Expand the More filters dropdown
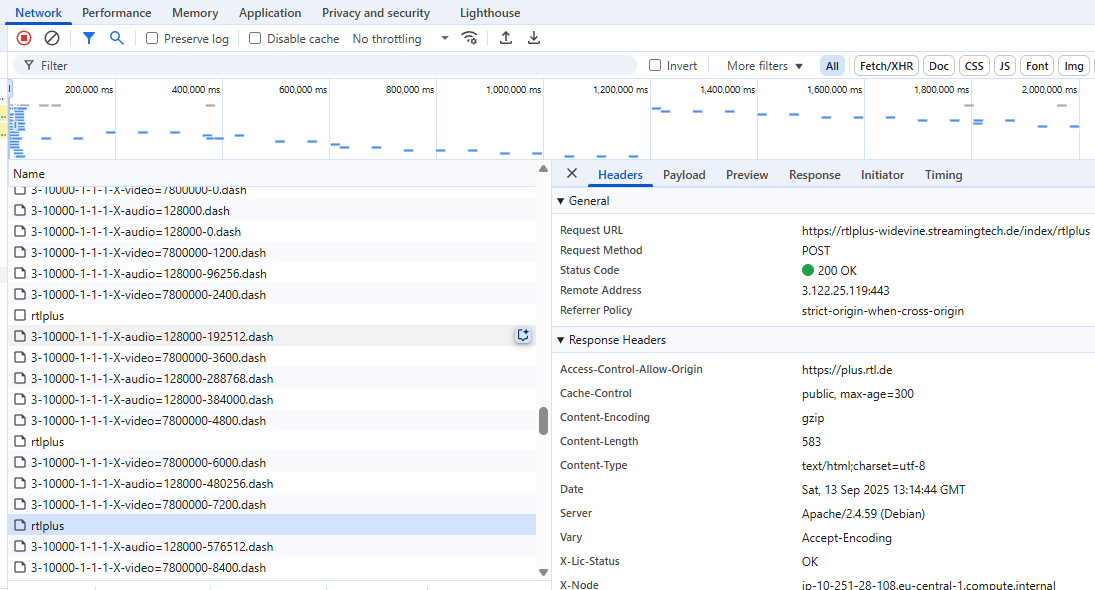The image size is (1095, 590). point(764,66)
